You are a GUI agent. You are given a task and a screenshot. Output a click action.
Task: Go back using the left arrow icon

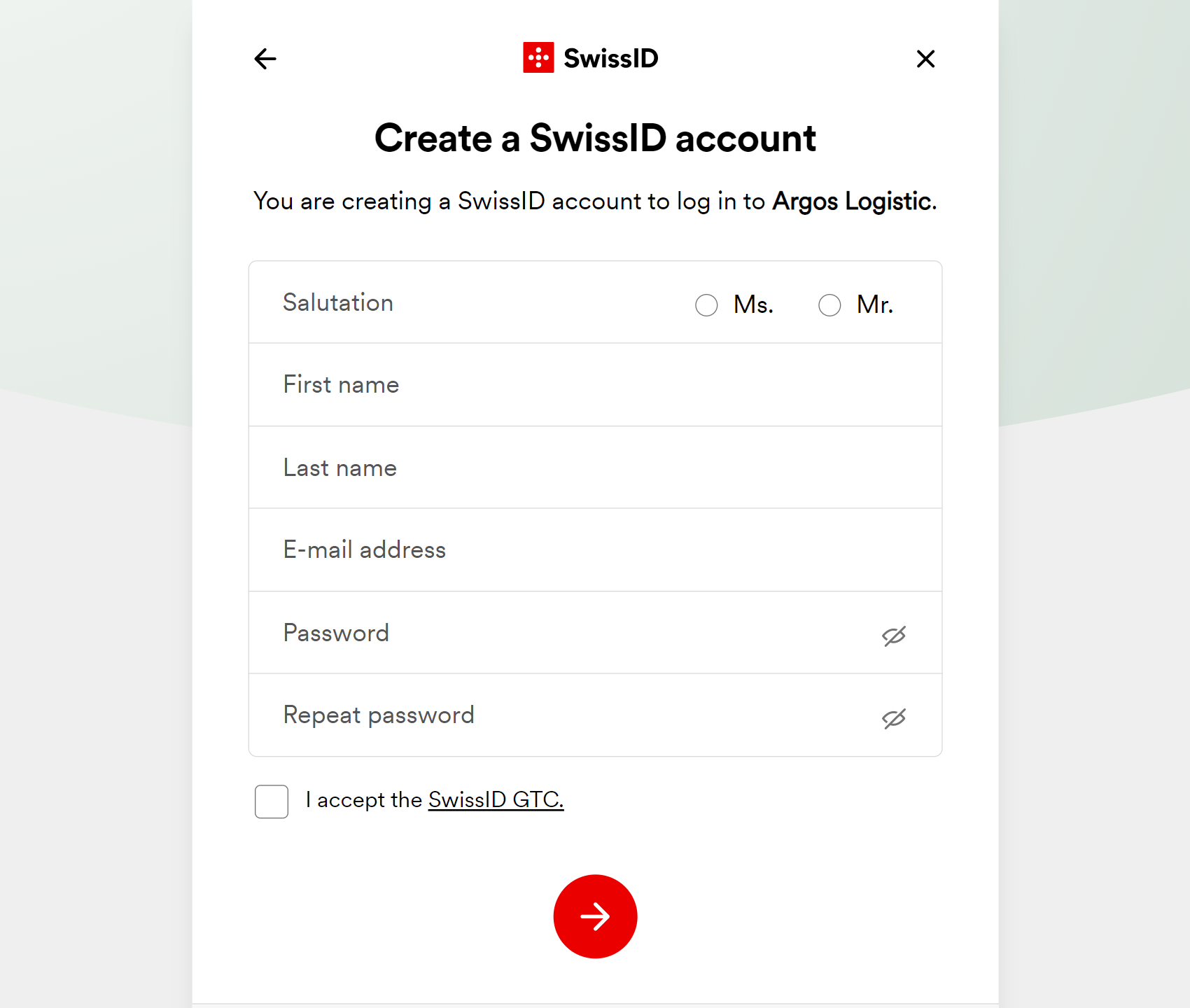point(265,59)
